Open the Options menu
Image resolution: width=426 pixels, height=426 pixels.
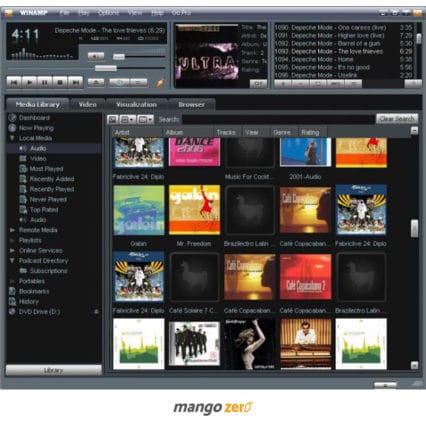pos(109,13)
